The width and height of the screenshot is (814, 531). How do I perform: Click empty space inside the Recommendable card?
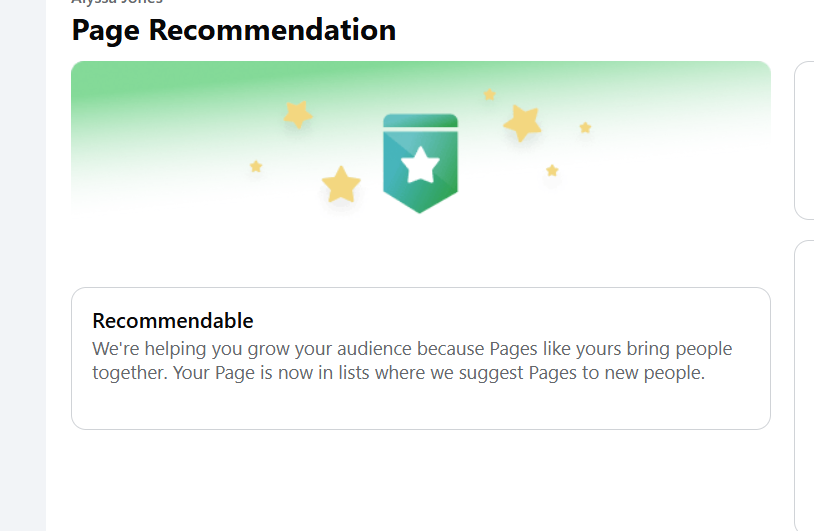click(420, 407)
